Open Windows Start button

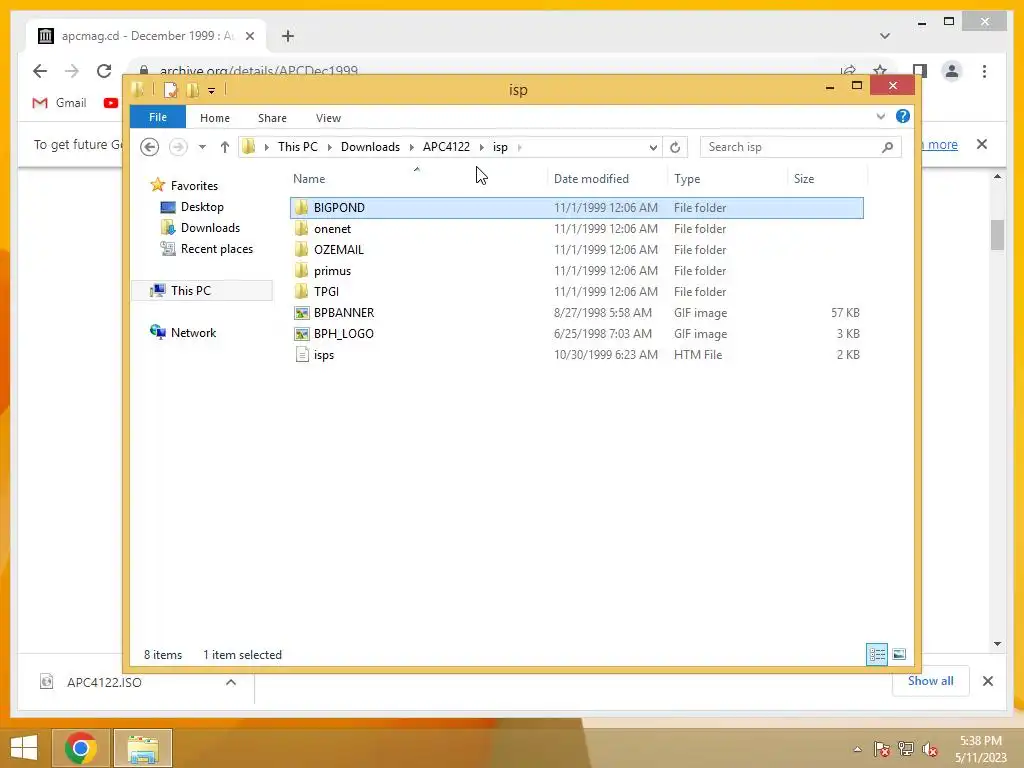(24, 748)
